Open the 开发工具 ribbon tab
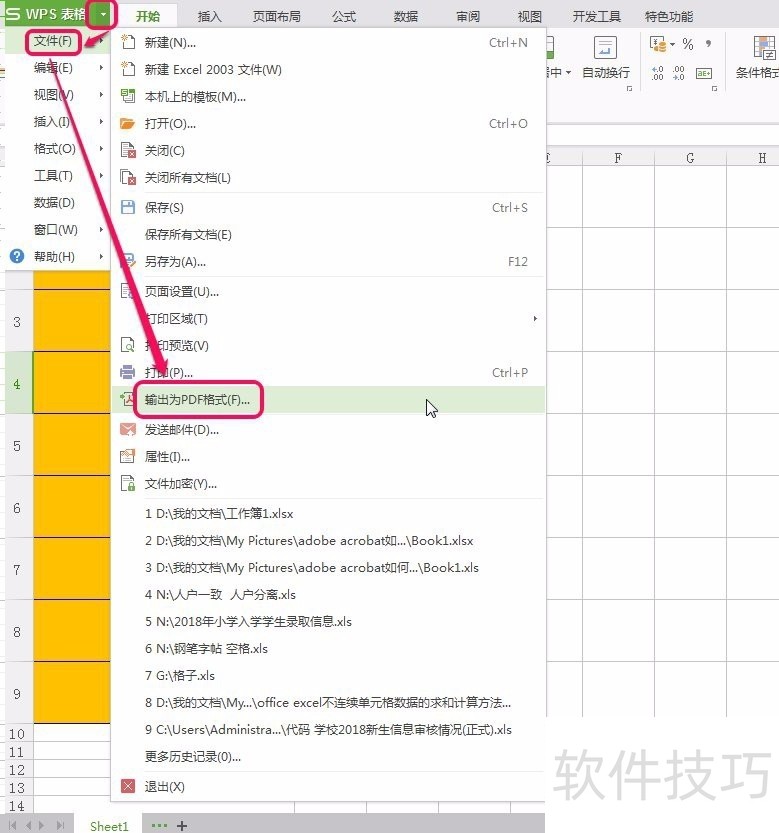779x833 pixels. point(596,16)
